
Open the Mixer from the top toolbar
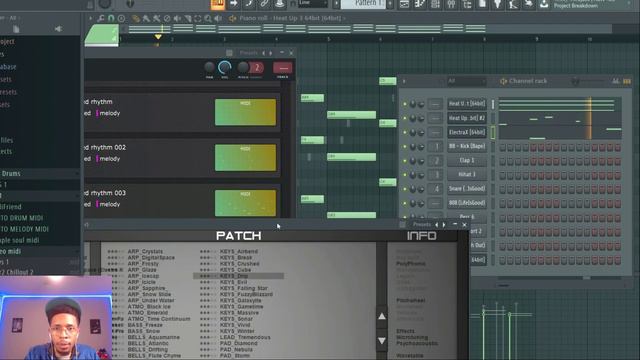coord(451,4)
